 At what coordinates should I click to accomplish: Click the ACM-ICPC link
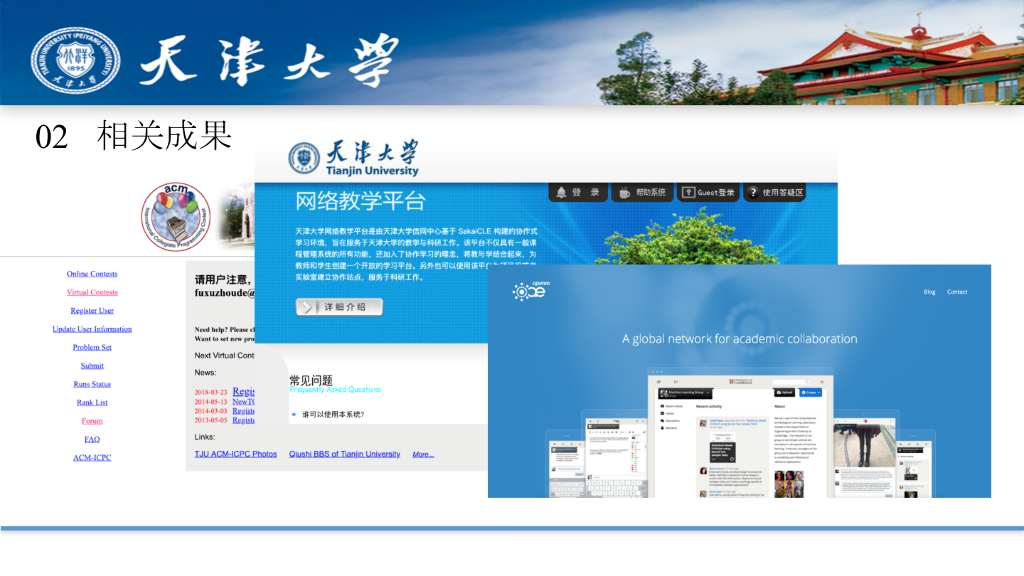pyautogui.click(x=92, y=457)
